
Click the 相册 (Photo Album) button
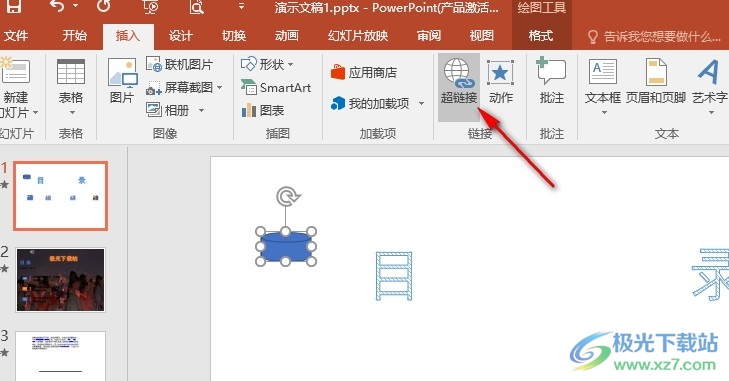pos(168,110)
